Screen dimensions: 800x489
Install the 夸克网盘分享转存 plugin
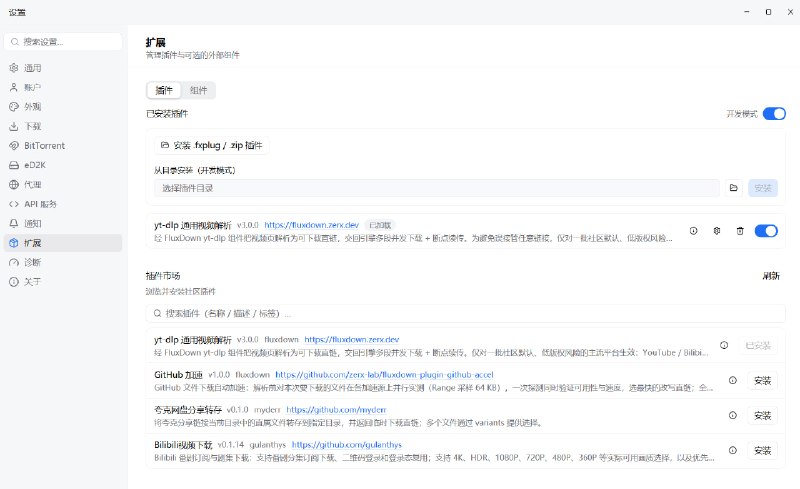(x=762, y=415)
